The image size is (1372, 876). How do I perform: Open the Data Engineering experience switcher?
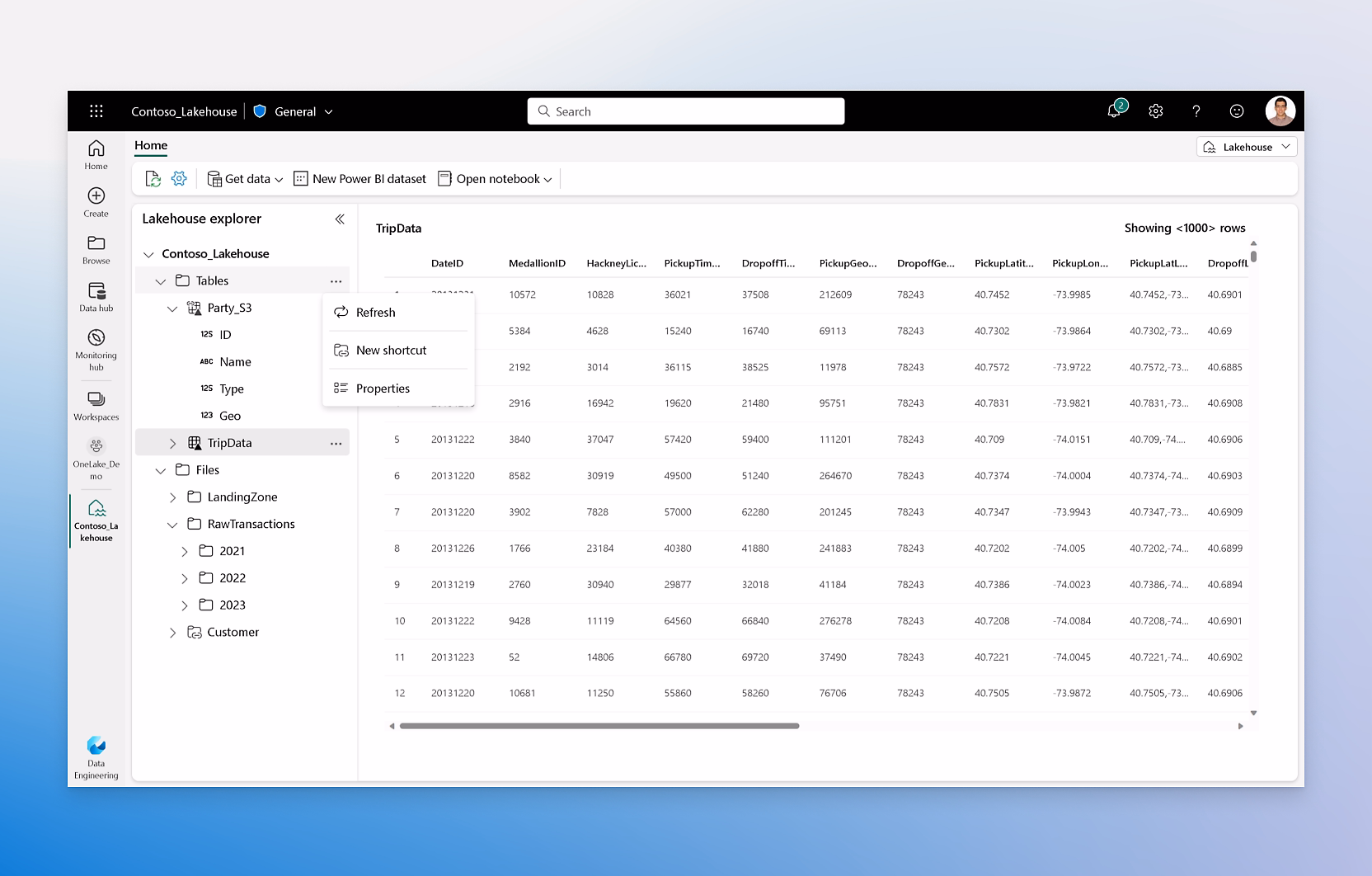click(x=96, y=756)
